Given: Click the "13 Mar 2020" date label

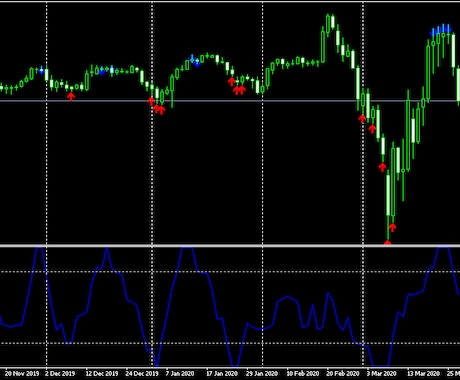Looking at the screenshot, I should coord(423,373).
